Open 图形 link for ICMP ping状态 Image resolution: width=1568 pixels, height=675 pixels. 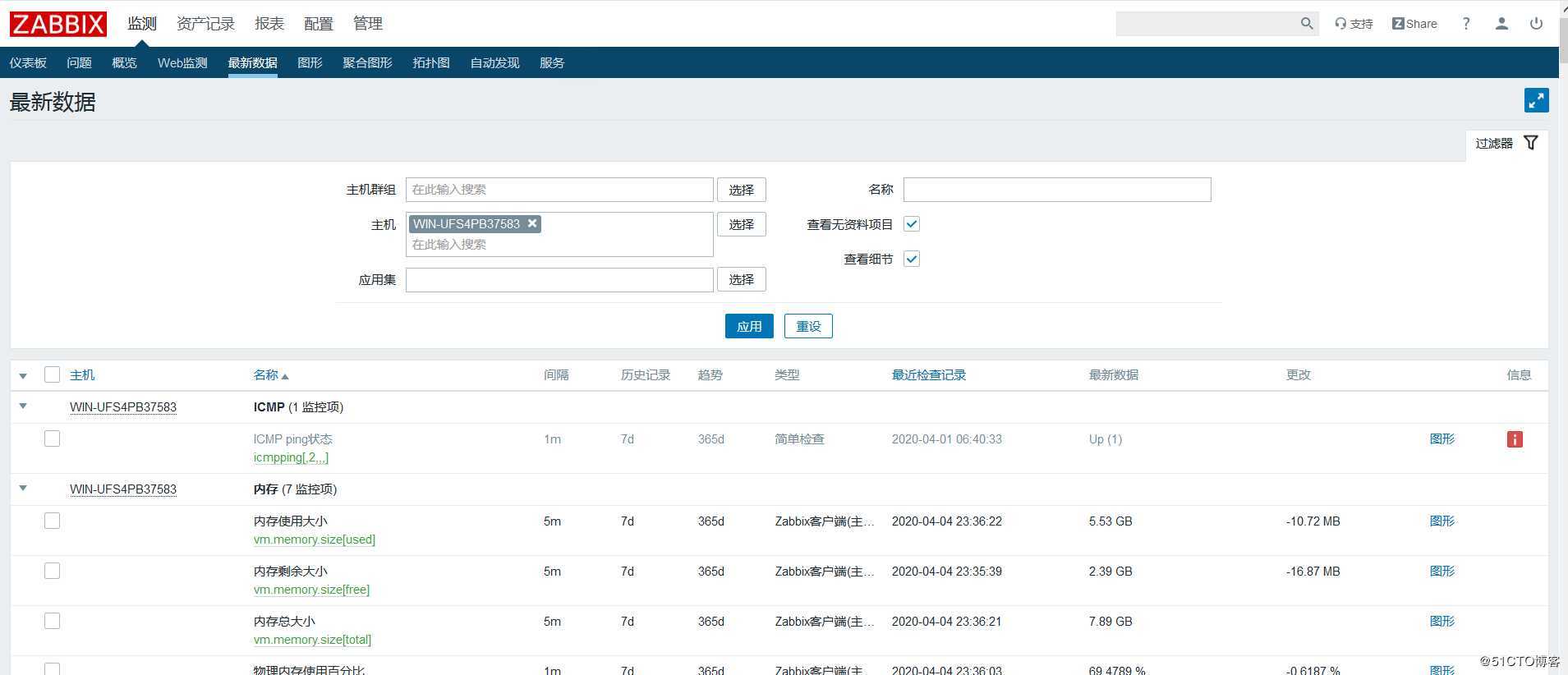coord(1442,439)
